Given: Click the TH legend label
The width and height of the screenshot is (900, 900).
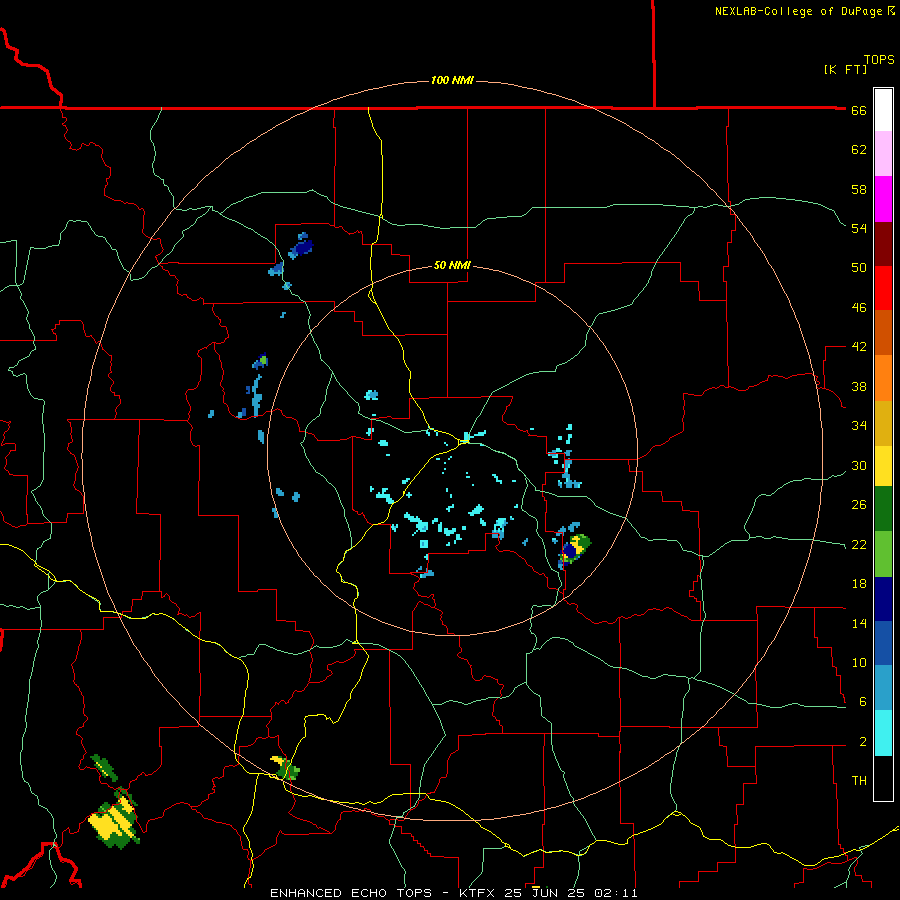Looking at the screenshot, I should click(x=859, y=781).
